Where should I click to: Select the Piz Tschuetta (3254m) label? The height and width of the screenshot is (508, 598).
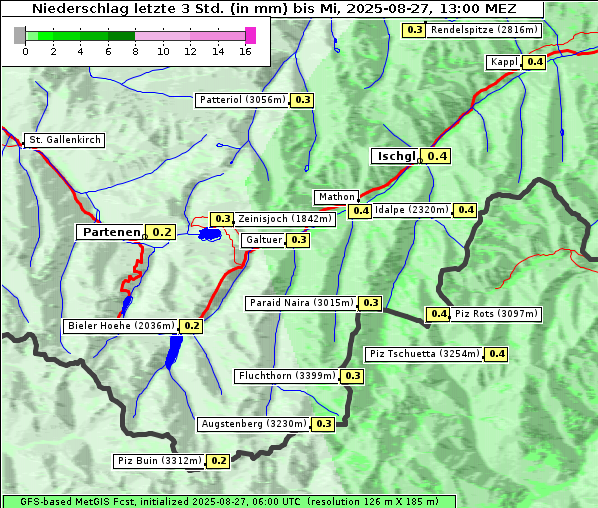point(424,354)
